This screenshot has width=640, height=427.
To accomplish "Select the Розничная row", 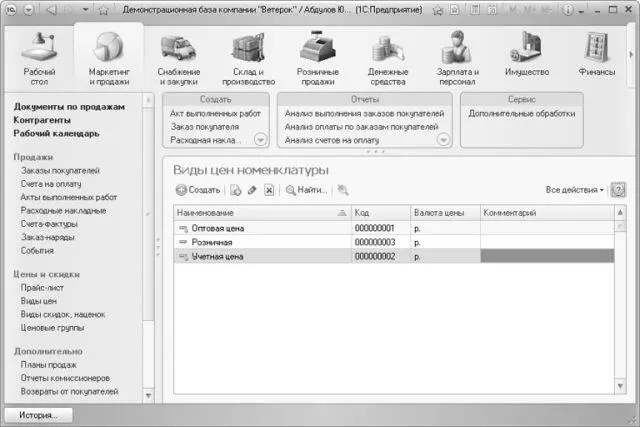I will 394,242.
